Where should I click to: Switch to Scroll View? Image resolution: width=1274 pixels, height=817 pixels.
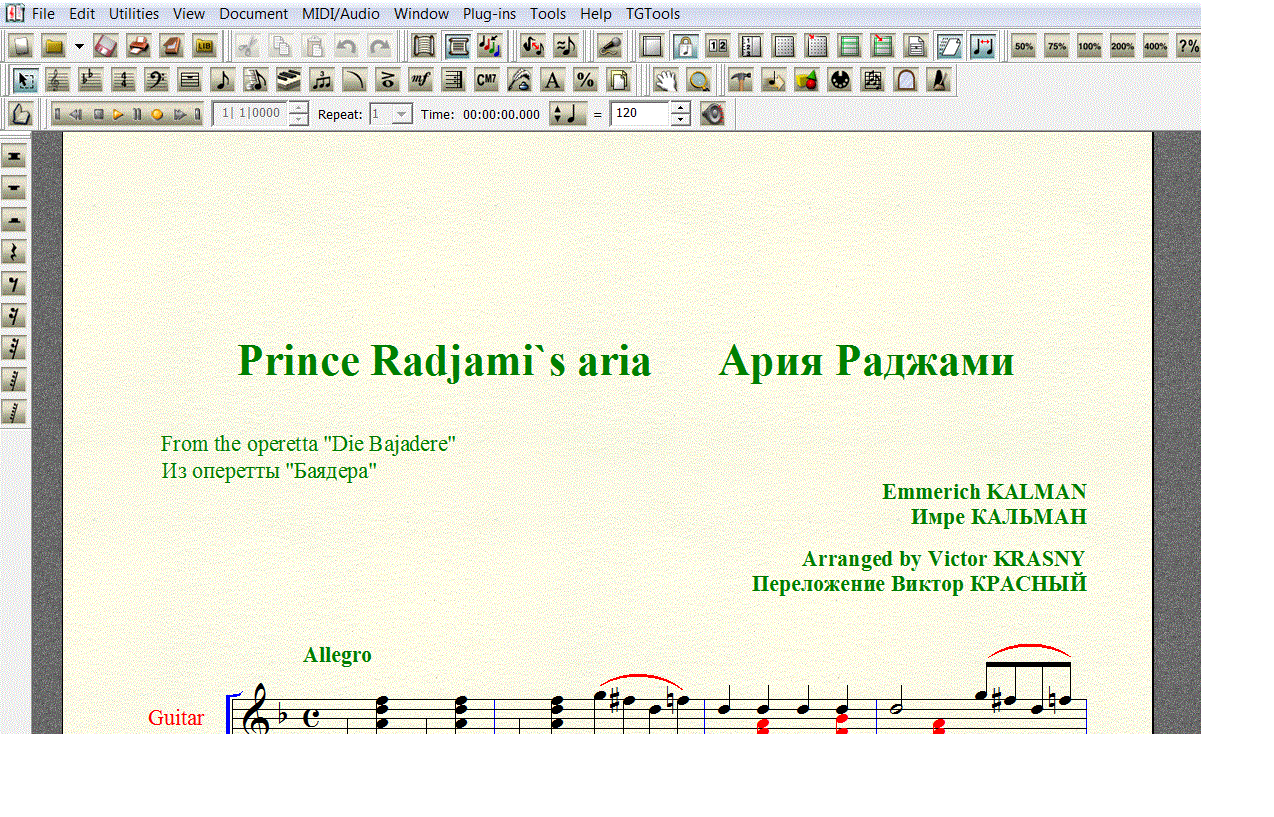(424, 46)
